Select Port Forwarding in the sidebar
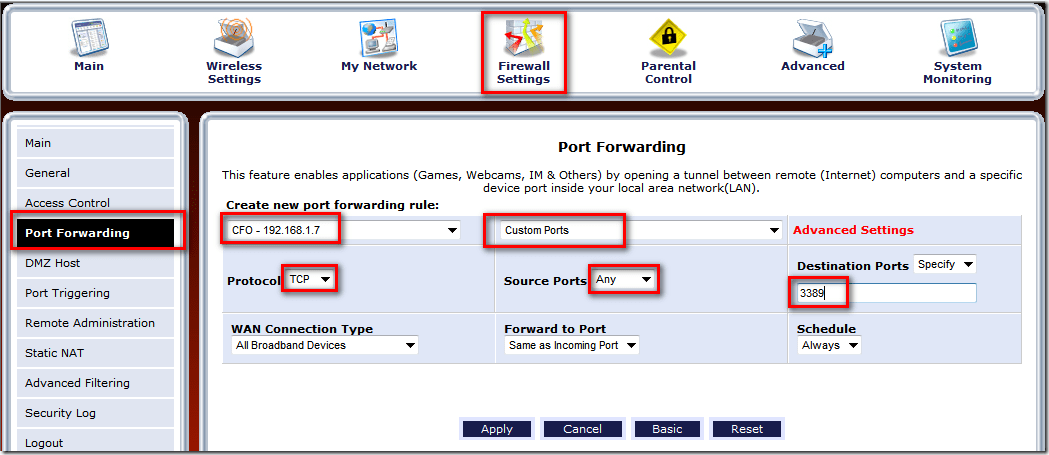1049x455 pixels. pyautogui.click(x=95, y=233)
